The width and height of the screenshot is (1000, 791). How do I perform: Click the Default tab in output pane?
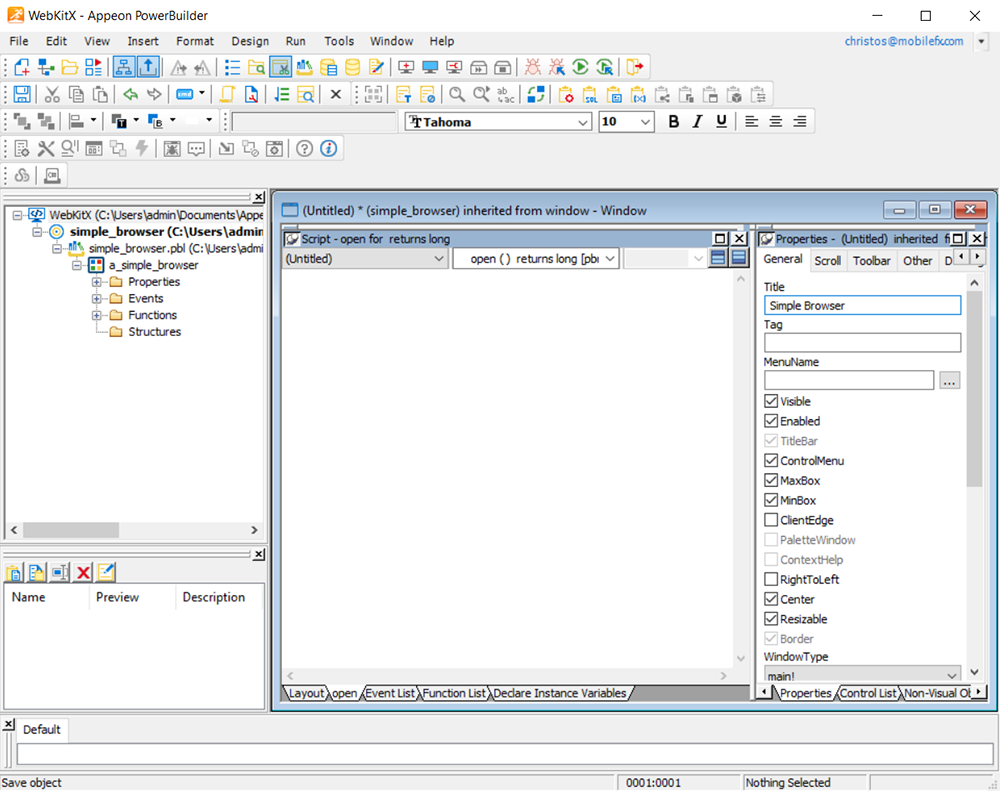41,729
